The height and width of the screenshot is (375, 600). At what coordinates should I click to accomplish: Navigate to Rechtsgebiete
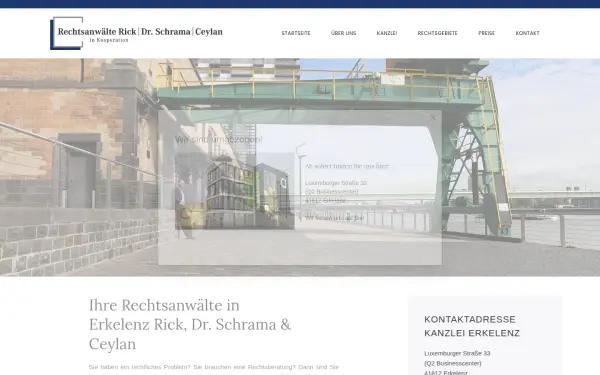pos(437,33)
